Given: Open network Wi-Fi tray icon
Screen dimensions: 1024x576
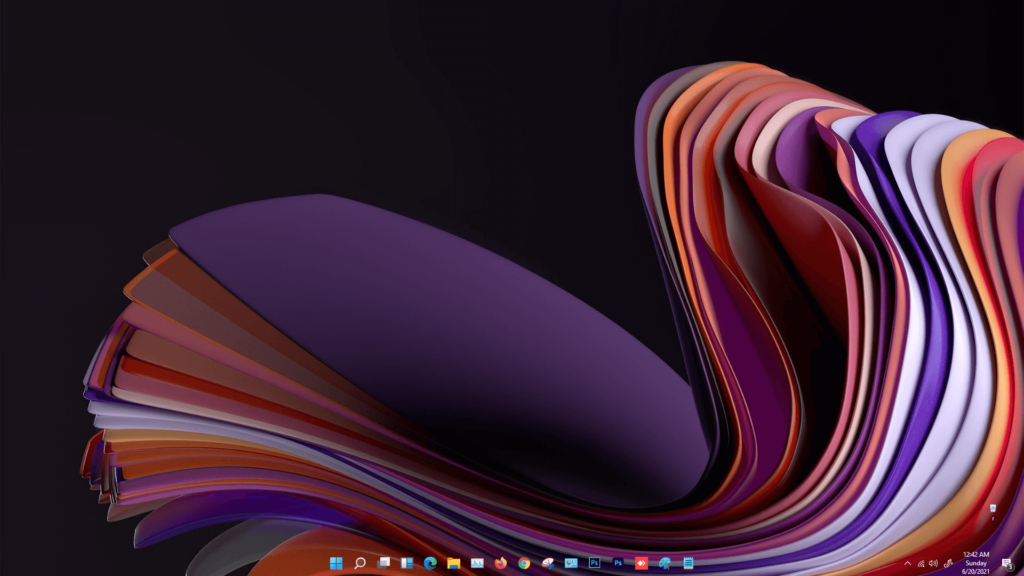Looking at the screenshot, I should 921,564.
